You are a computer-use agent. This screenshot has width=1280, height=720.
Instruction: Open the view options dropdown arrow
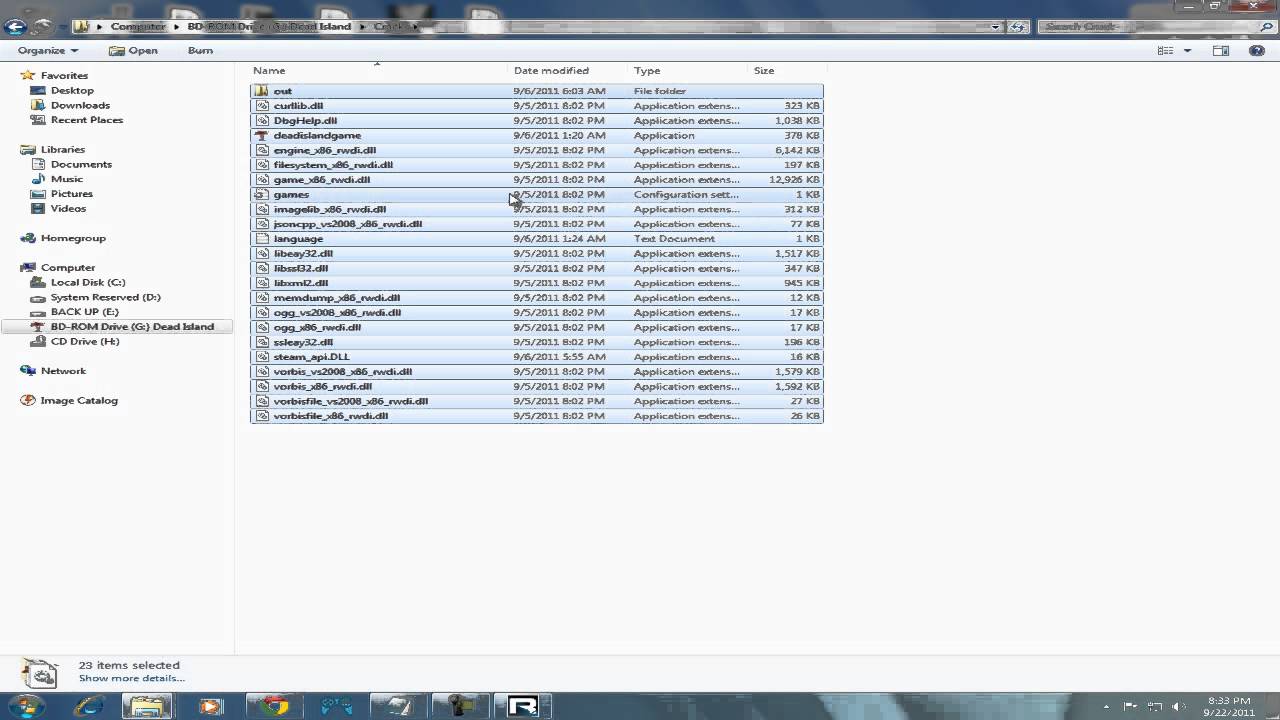(x=1187, y=50)
